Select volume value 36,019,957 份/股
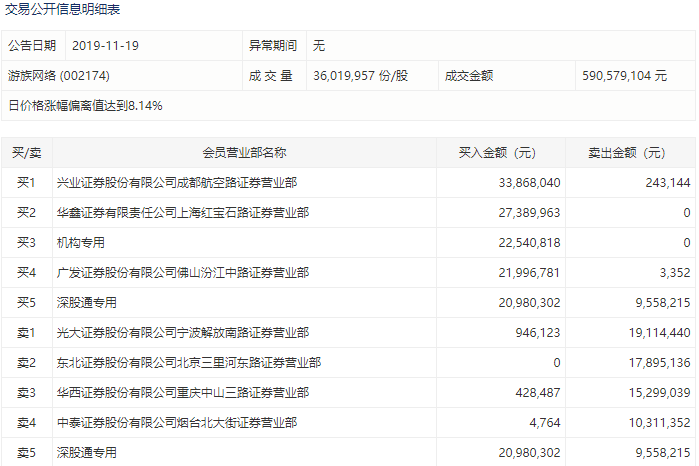699x466 pixels. coord(360,75)
